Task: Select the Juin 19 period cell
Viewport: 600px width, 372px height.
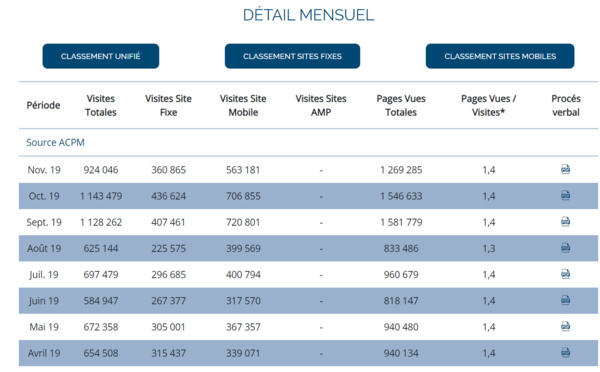Action: tap(44, 301)
